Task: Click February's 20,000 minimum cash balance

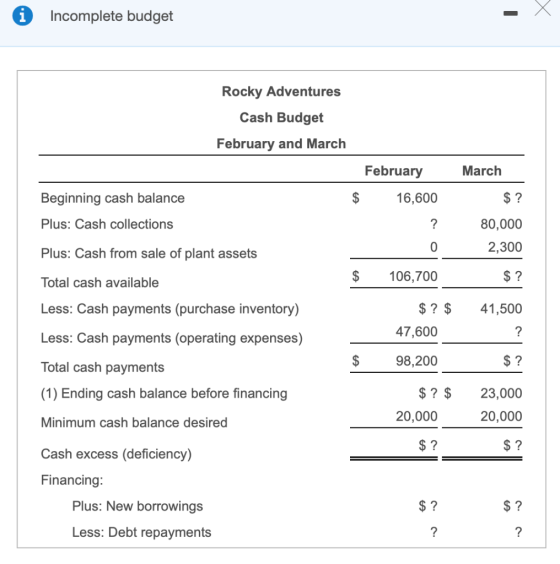Action: tap(417, 416)
